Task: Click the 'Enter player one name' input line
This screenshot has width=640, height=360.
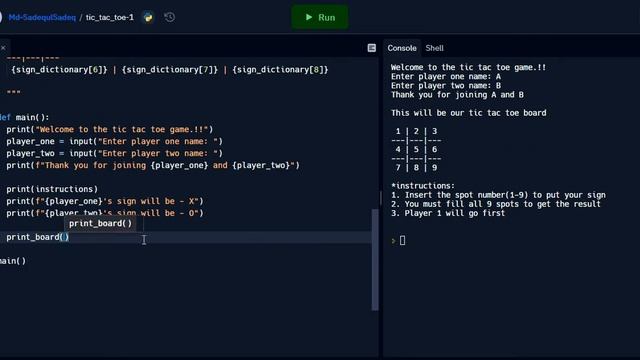Action: [114, 142]
